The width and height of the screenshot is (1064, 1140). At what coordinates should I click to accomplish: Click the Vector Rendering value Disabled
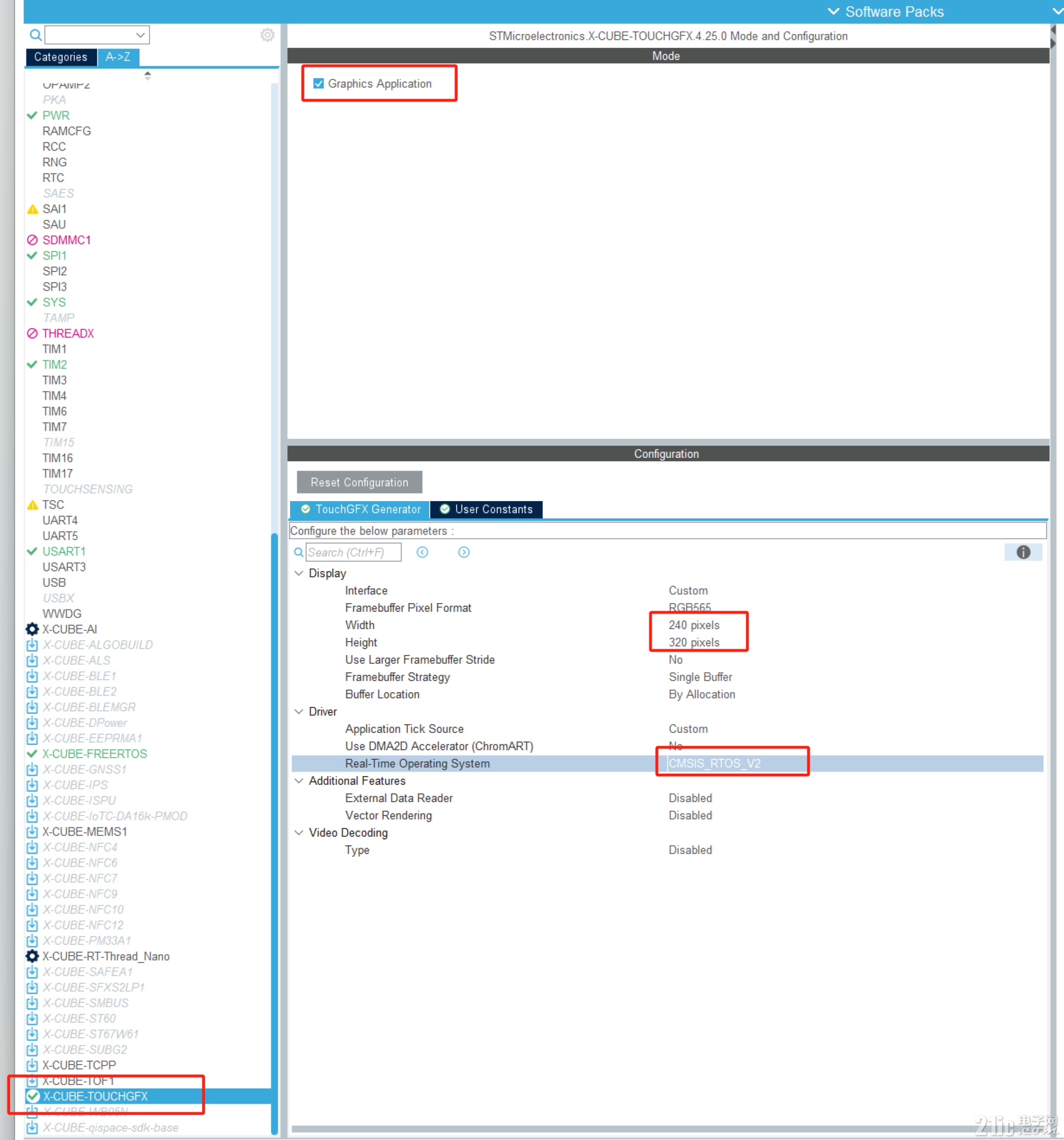tap(690, 815)
